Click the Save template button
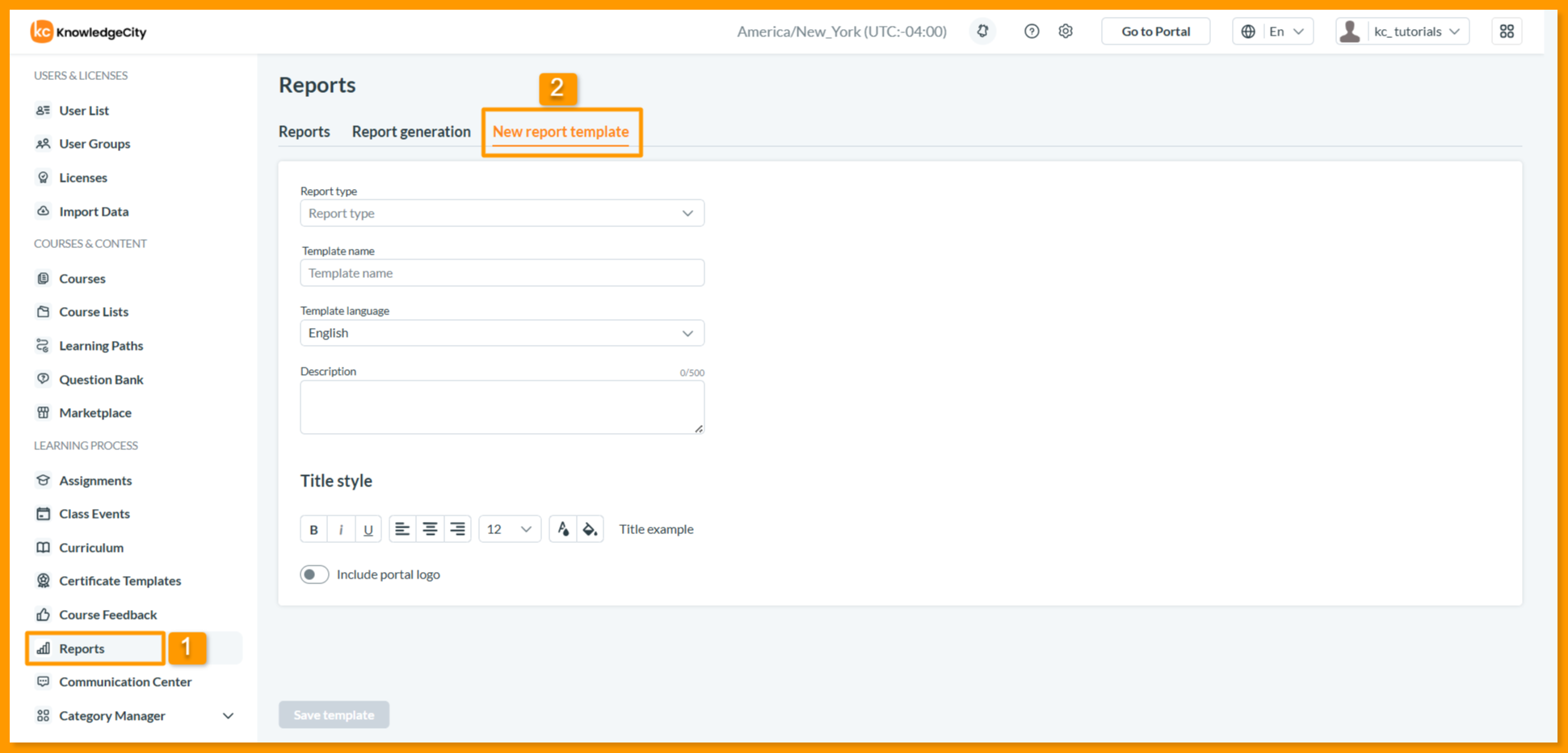This screenshot has height=753, width=1568. [x=334, y=715]
